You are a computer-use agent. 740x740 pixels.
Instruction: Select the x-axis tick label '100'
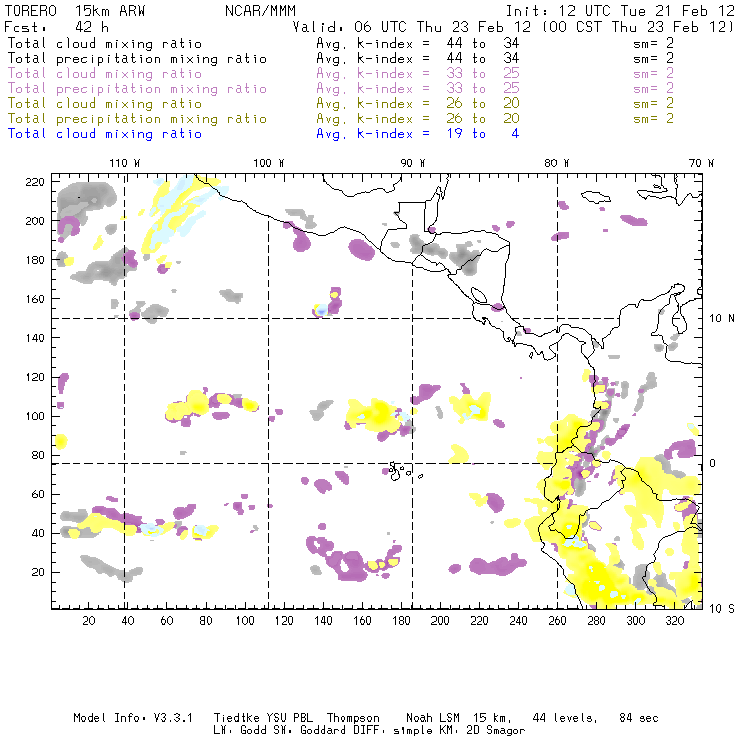[245, 620]
